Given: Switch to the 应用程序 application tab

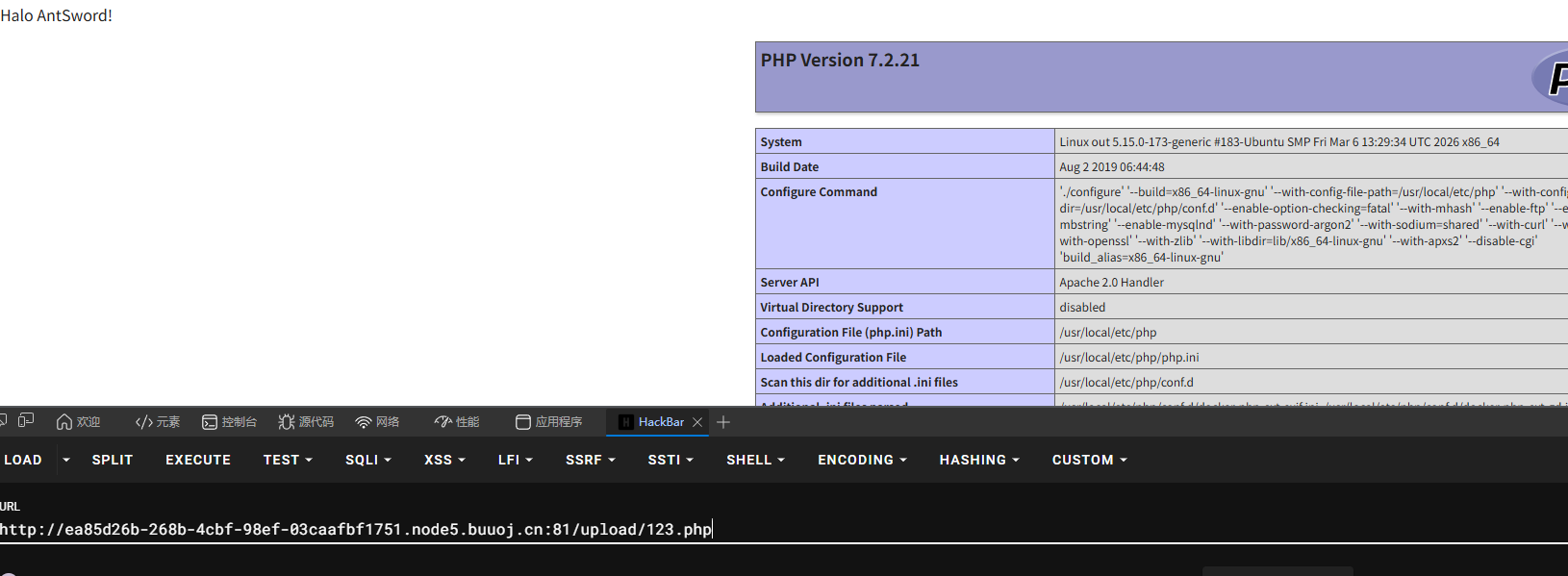Looking at the screenshot, I should 549,422.
